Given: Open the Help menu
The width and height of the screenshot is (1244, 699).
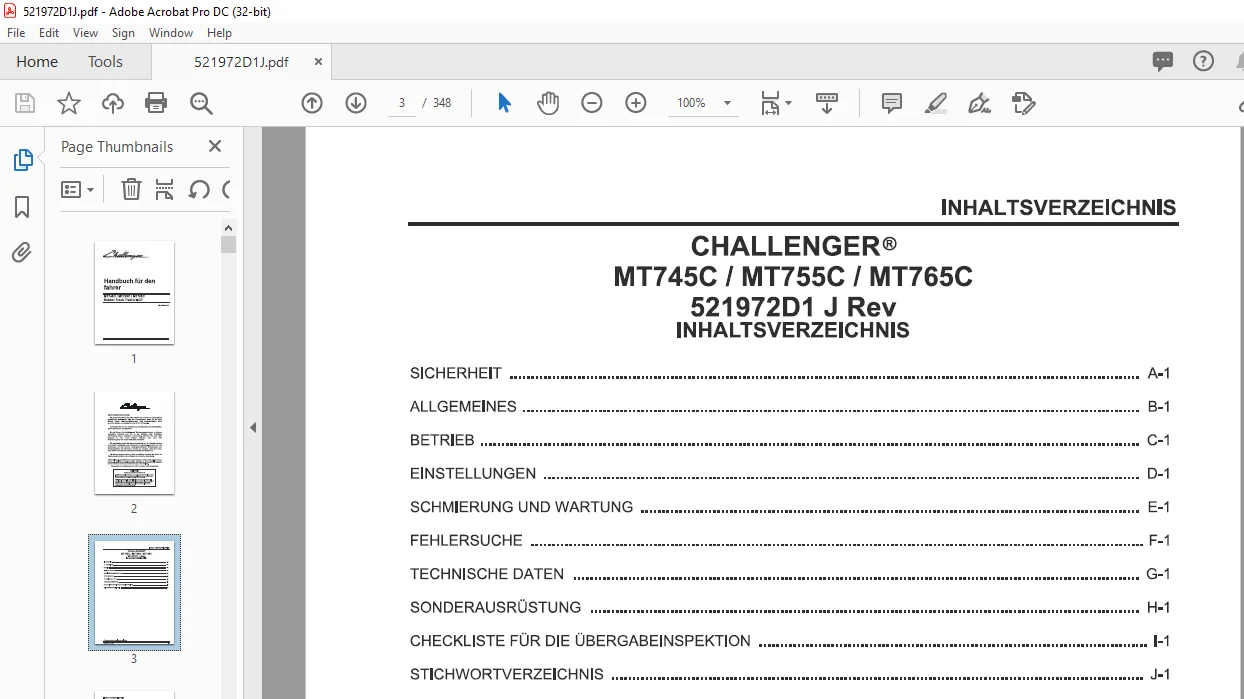Looking at the screenshot, I should click(219, 33).
